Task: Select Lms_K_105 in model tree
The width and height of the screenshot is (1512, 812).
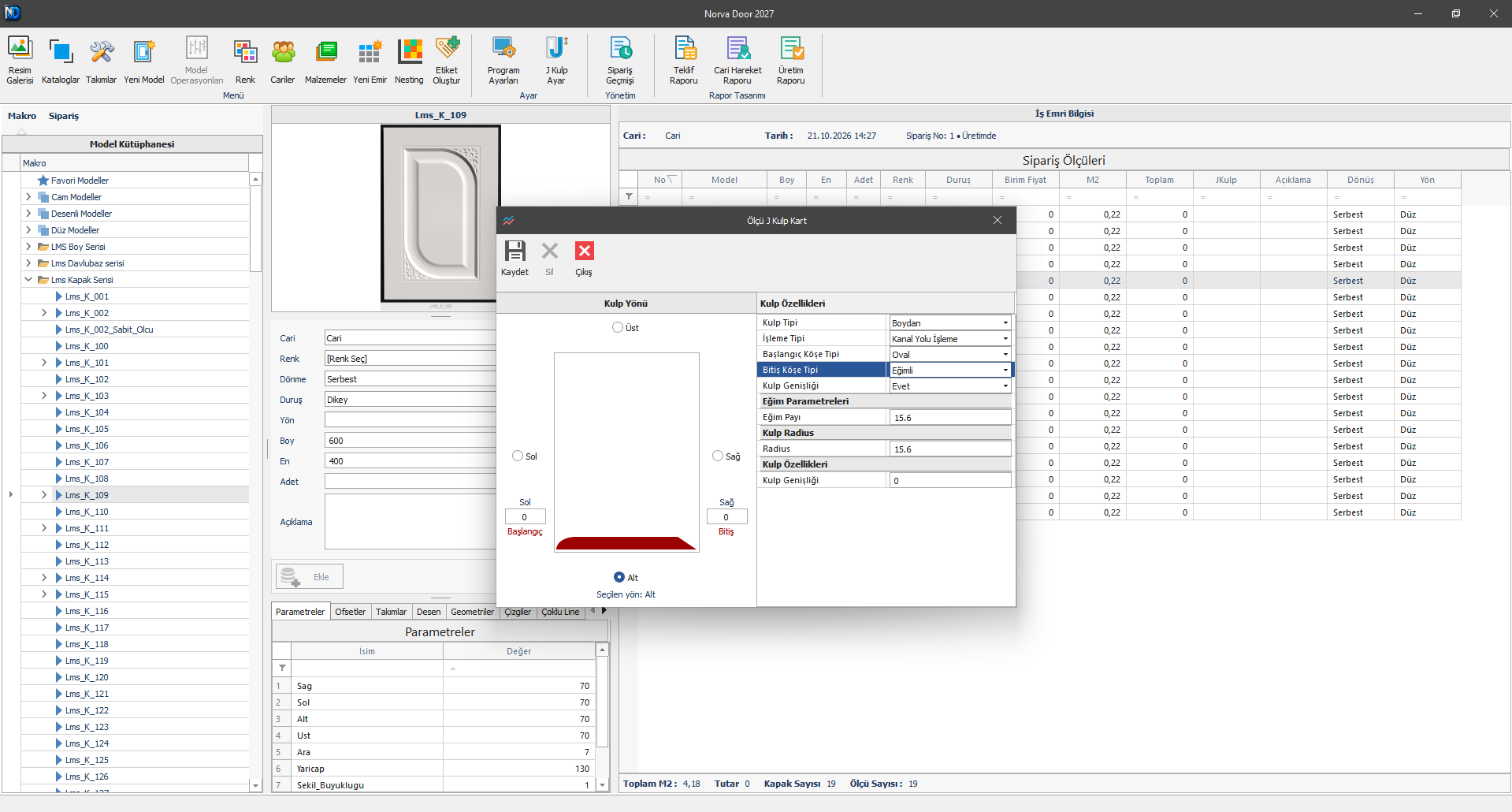Action: point(87,429)
